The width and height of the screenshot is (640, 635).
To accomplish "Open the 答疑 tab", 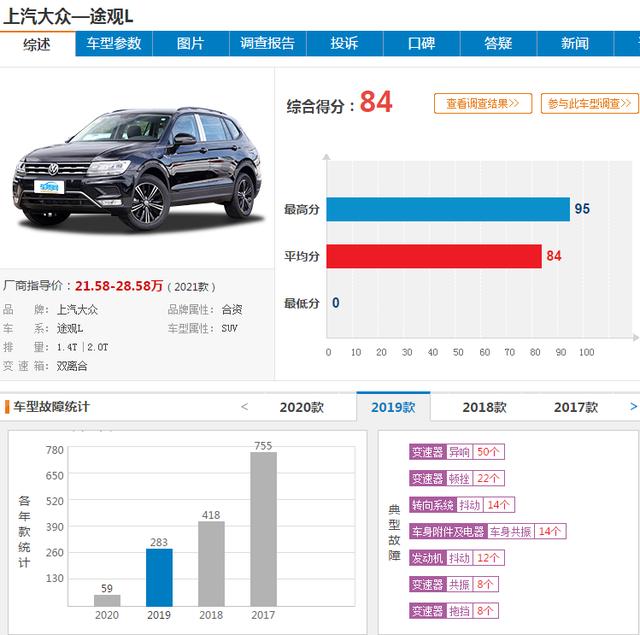I will click(498, 43).
